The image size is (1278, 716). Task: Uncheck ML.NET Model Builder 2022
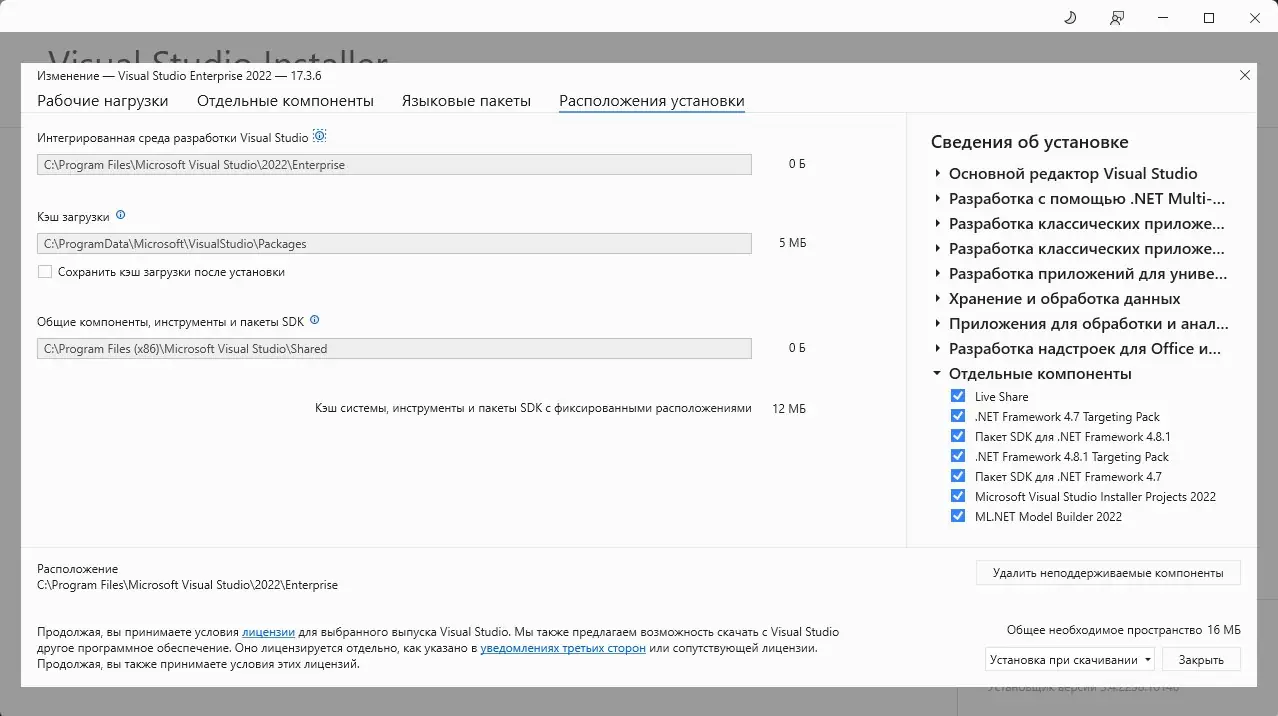(x=959, y=517)
